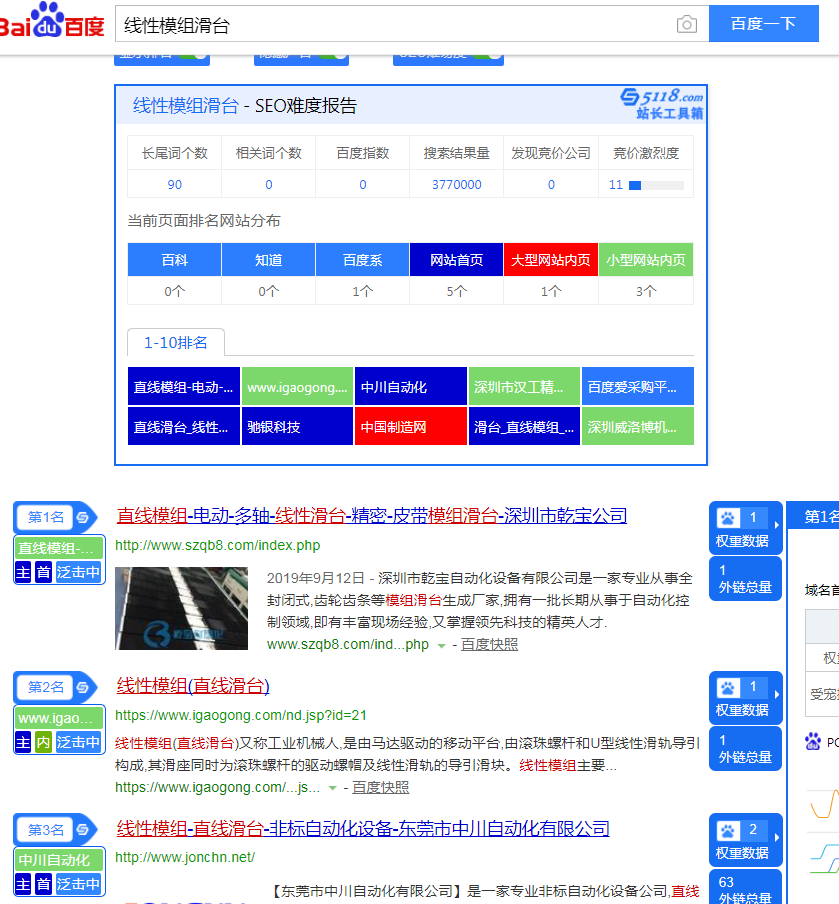Click the 线性模组滑台 keyword in report title
This screenshot has height=904, width=839.
[x=186, y=106]
